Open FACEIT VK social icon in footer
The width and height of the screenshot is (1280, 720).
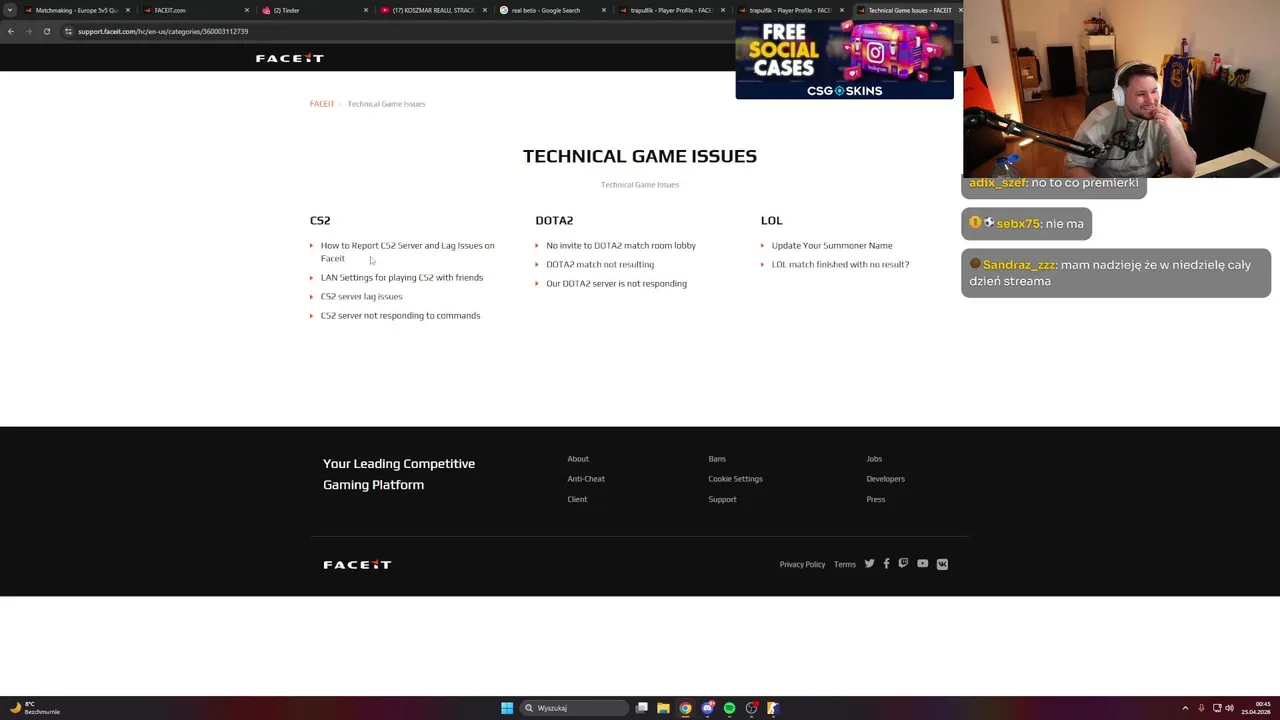click(942, 564)
